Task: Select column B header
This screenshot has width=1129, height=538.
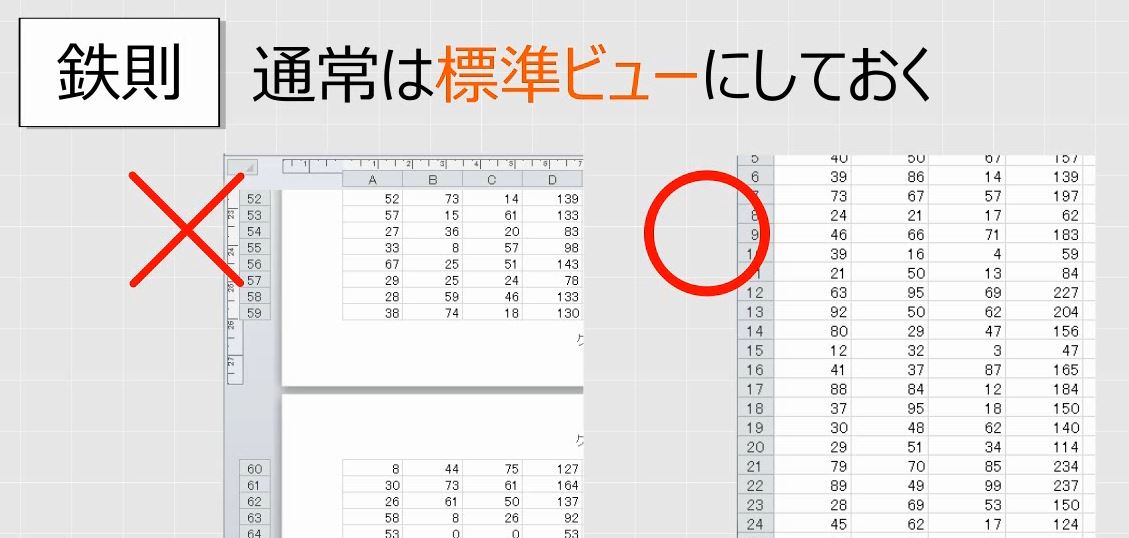Action: click(x=432, y=179)
